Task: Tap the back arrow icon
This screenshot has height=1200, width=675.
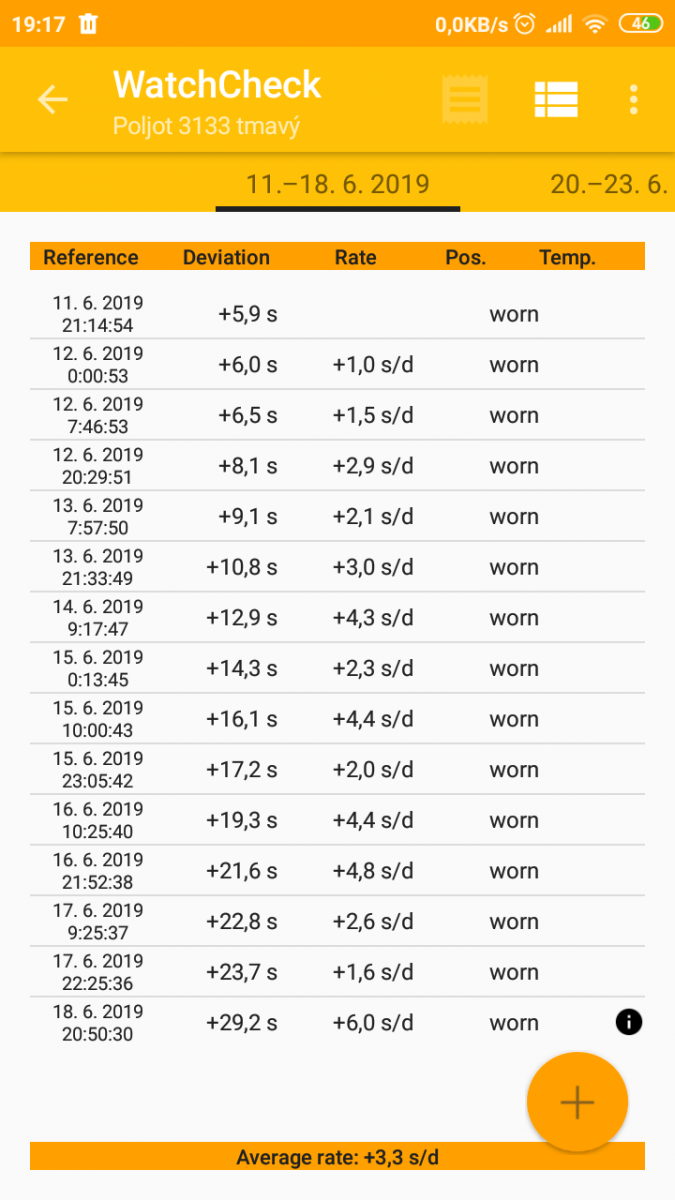Action: coord(52,99)
